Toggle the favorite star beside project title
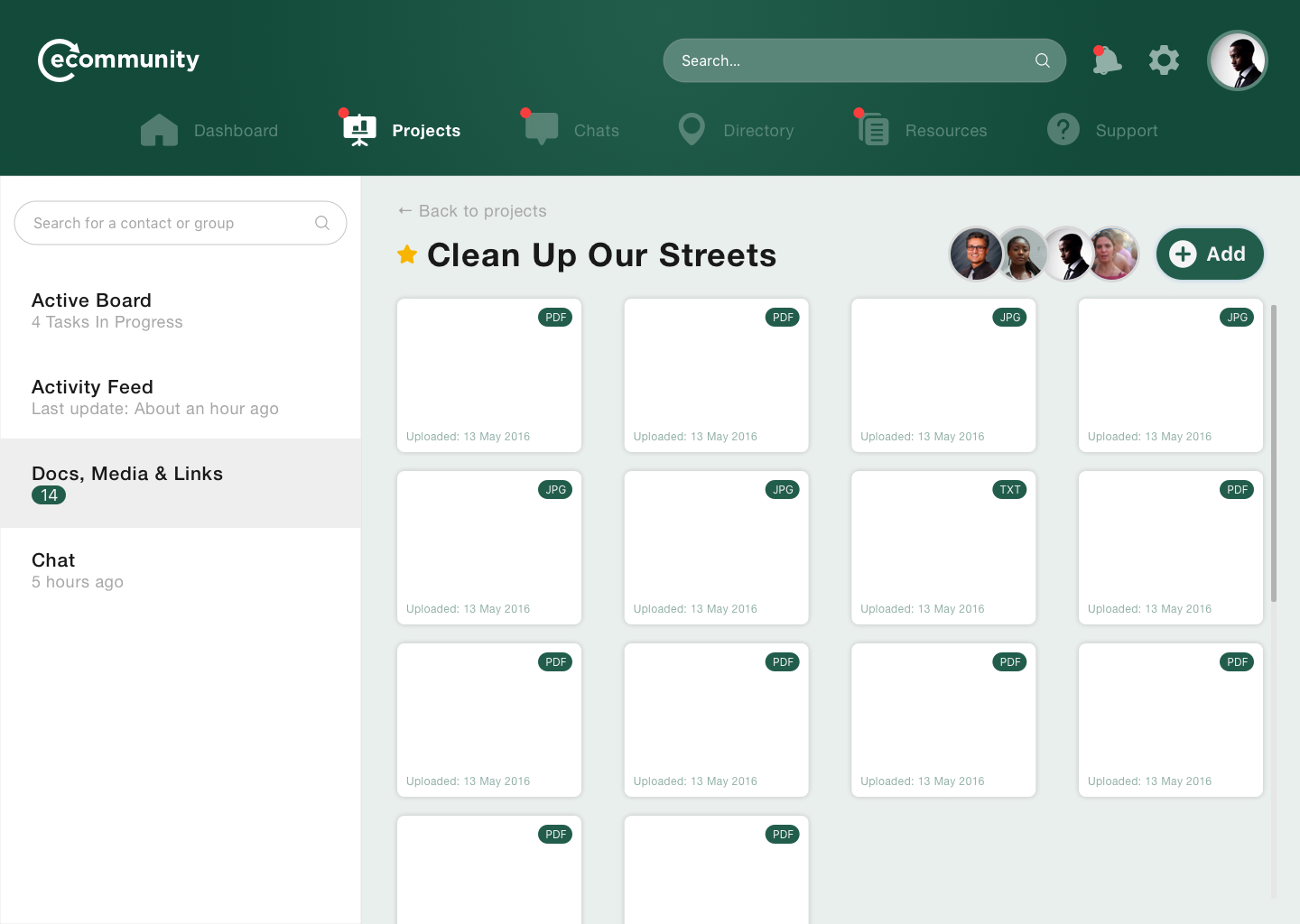Screen dimensions: 1300x924 (407, 255)
